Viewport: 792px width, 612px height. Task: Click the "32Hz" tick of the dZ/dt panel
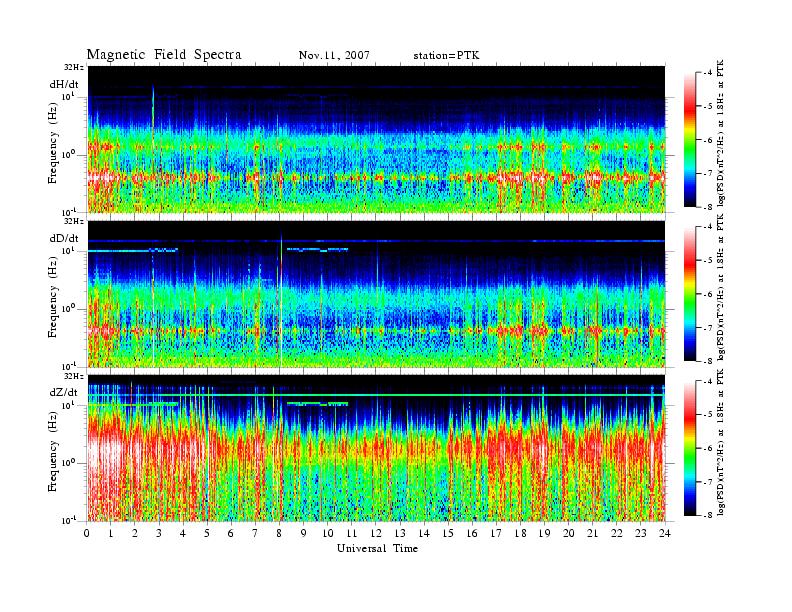pyautogui.click(x=73, y=376)
